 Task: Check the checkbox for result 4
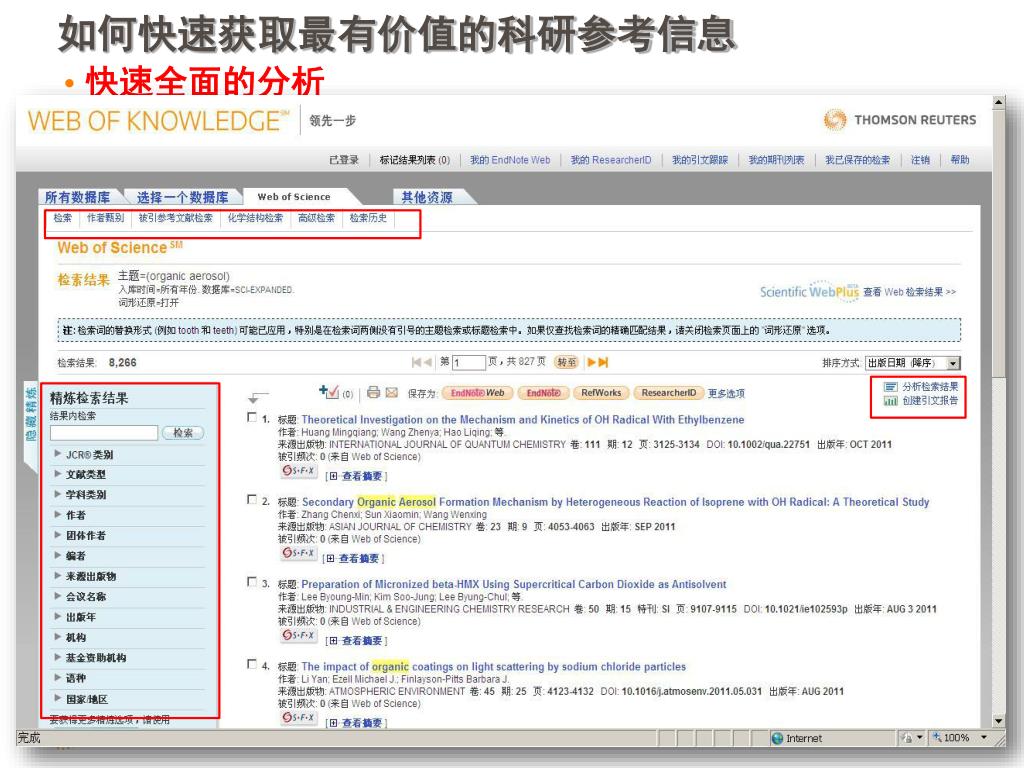pyautogui.click(x=252, y=664)
